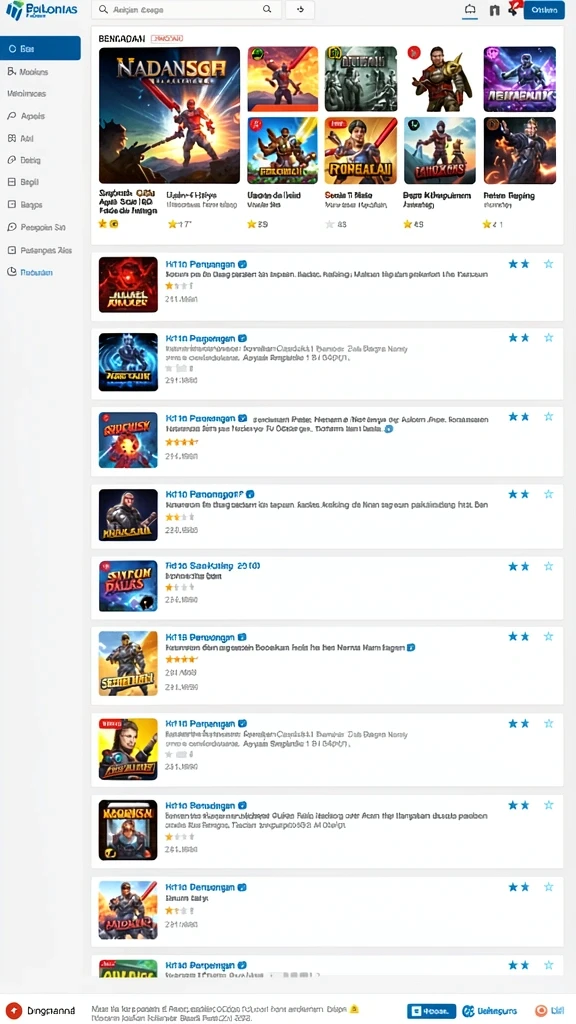
Task: Click the red outlined tag next to the 'BENGADAN' heading
Action: point(167,39)
